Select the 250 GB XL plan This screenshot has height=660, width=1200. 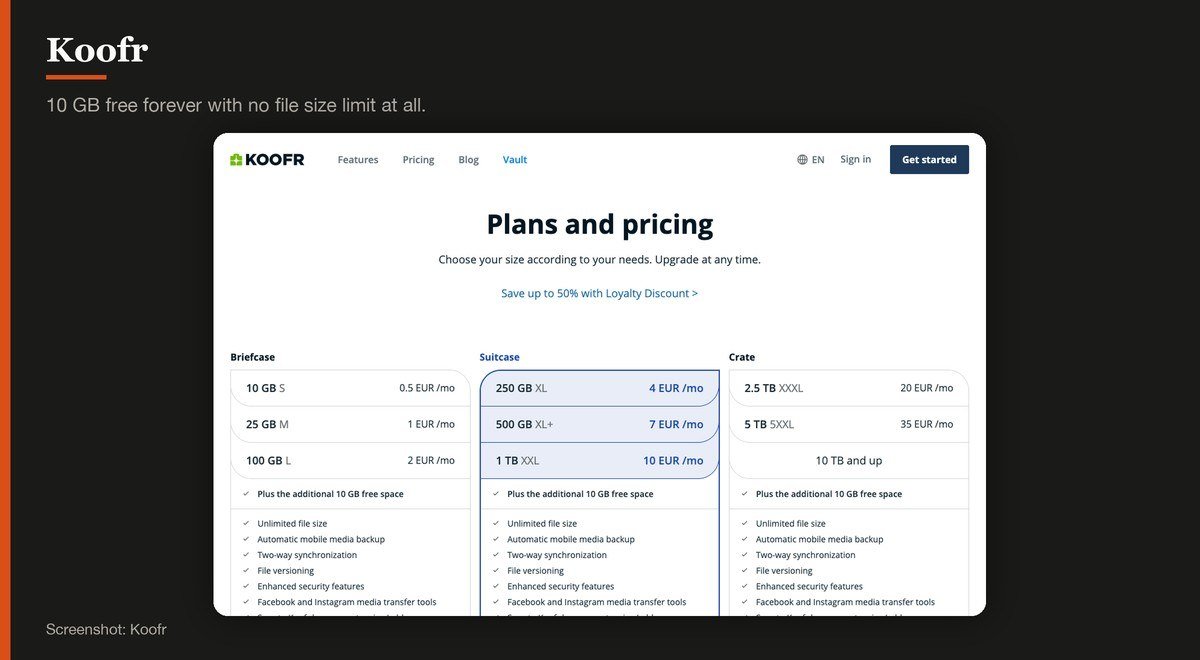pyautogui.click(x=599, y=388)
